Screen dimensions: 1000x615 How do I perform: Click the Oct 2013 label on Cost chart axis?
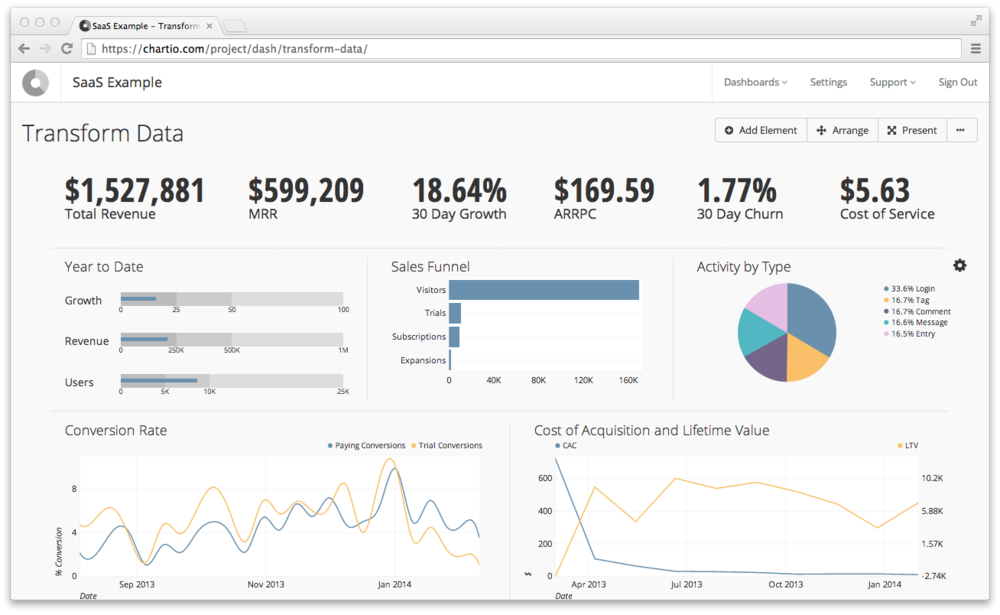click(785, 584)
